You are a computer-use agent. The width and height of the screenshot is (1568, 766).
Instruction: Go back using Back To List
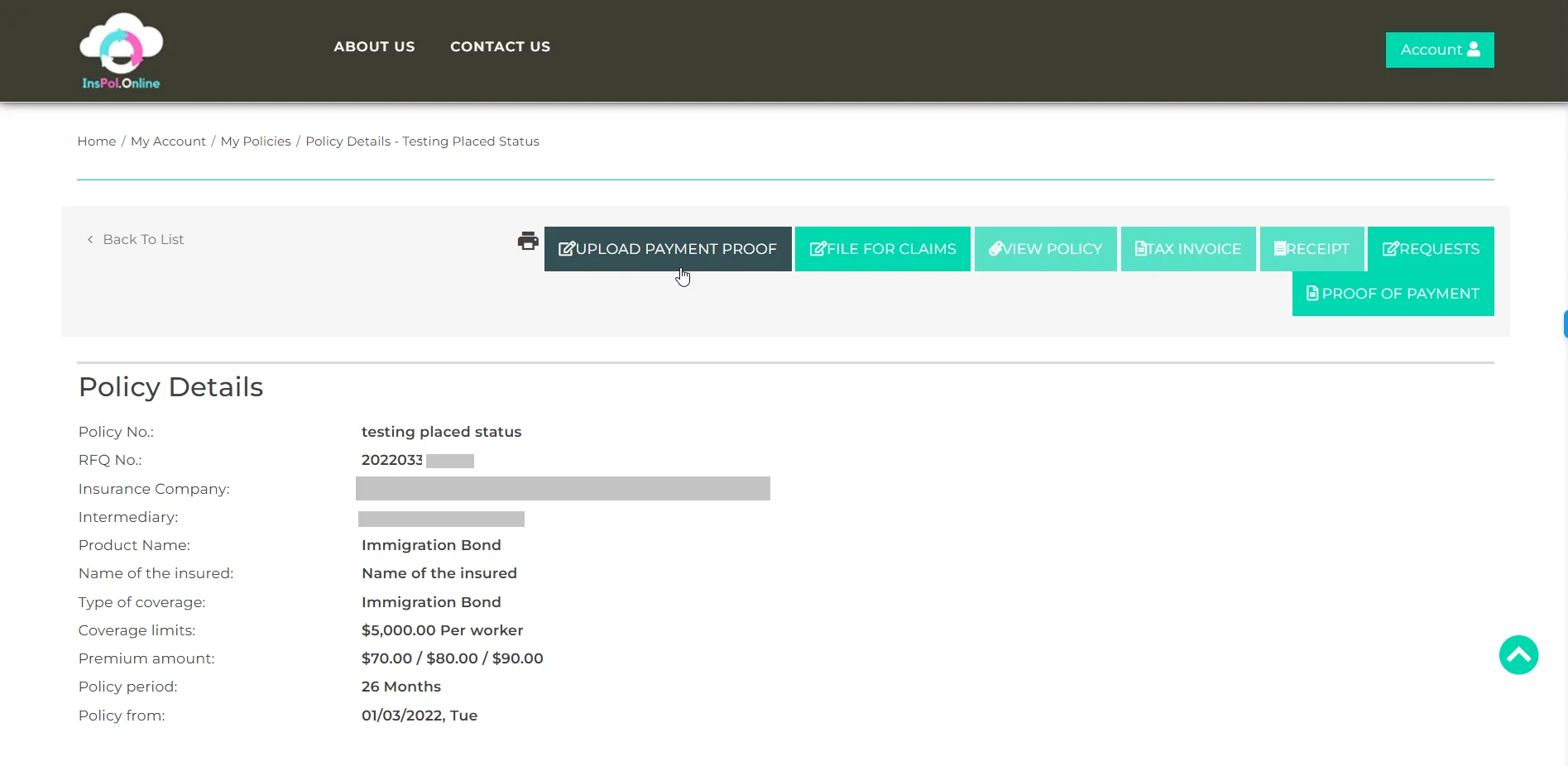pos(136,239)
